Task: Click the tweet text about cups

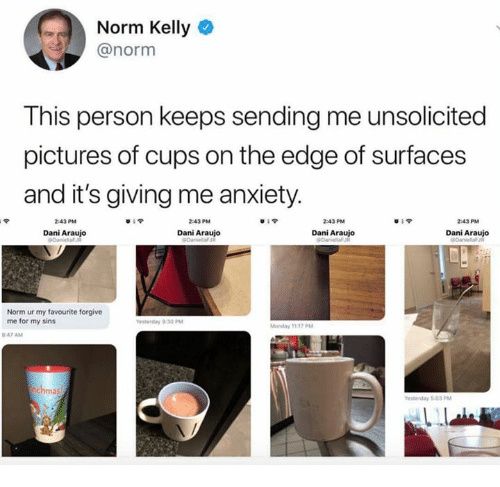Action: (255, 155)
